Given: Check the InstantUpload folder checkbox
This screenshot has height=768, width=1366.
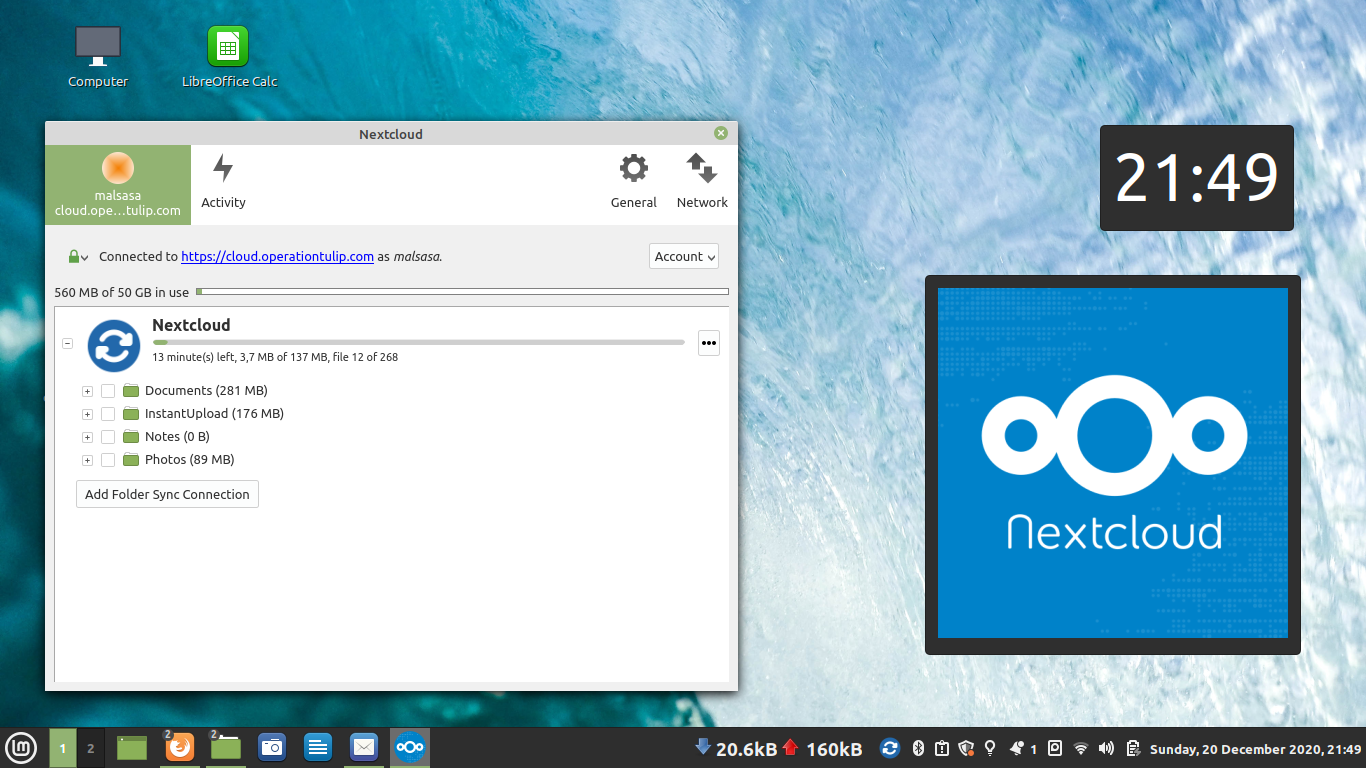Looking at the screenshot, I should (108, 414).
